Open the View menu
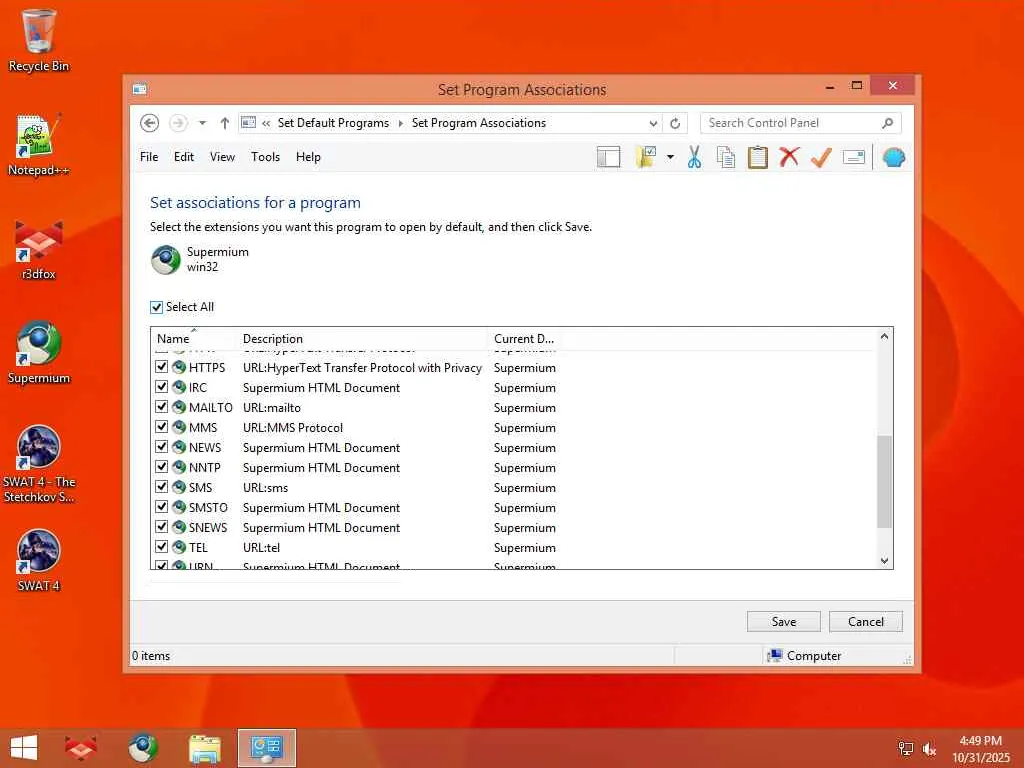Image resolution: width=1024 pixels, height=768 pixels. (x=222, y=157)
